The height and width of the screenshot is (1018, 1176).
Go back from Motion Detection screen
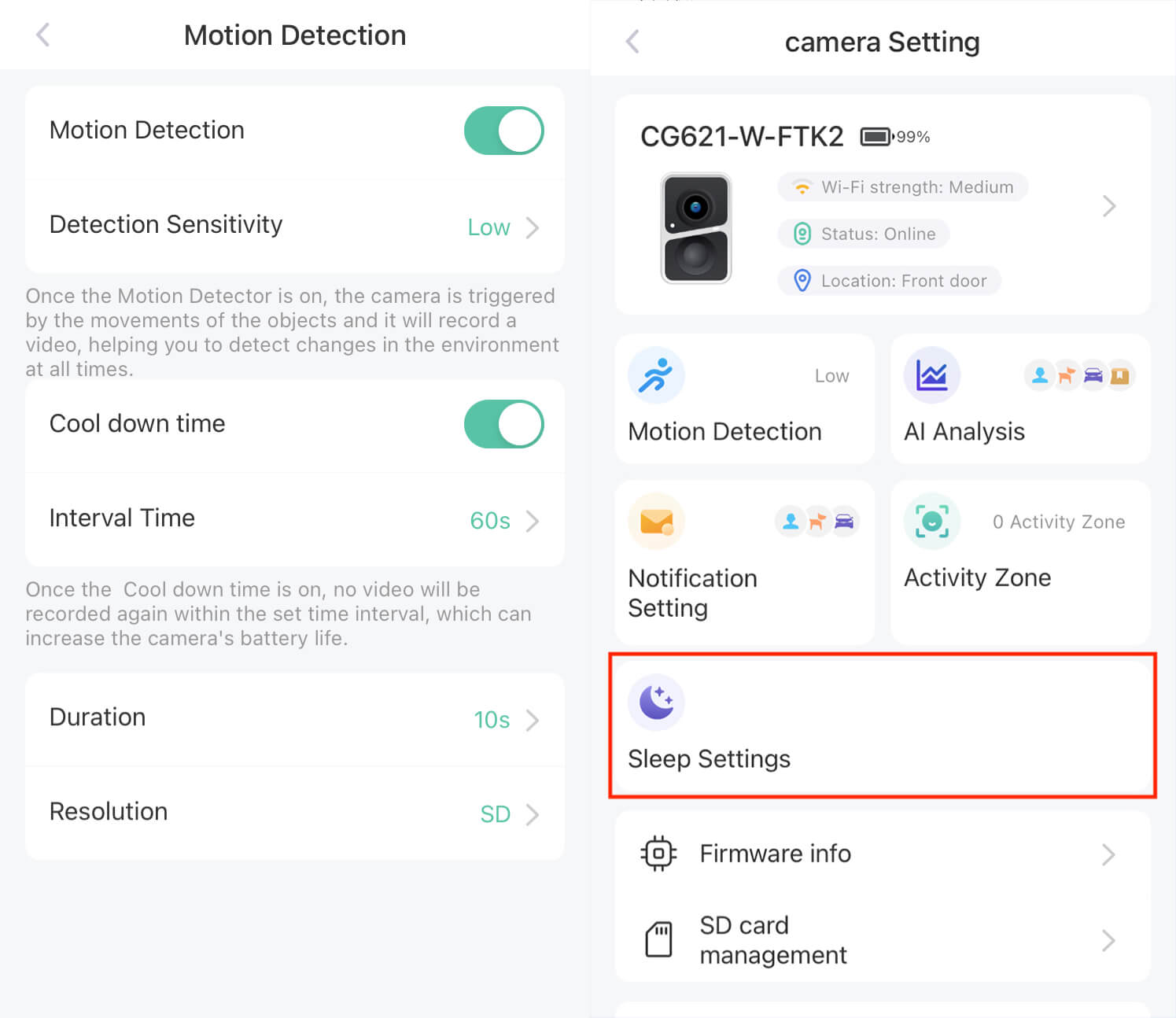(43, 35)
